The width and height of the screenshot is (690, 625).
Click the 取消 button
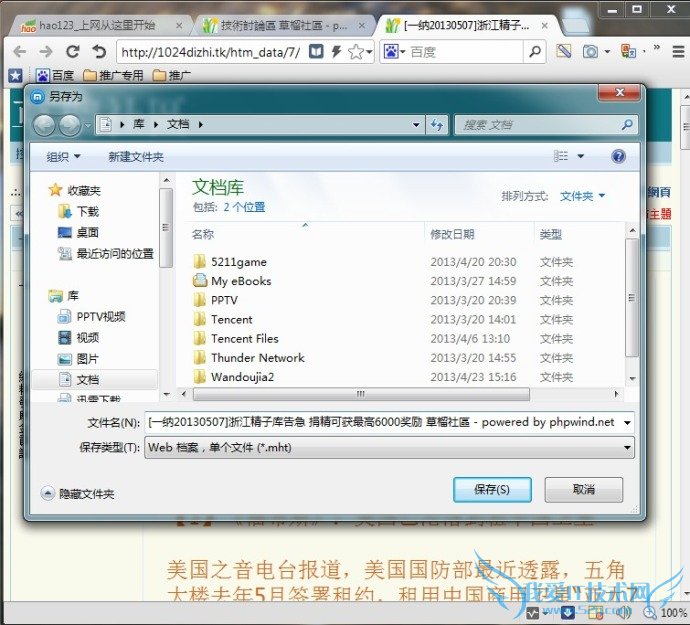click(x=584, y=489)
